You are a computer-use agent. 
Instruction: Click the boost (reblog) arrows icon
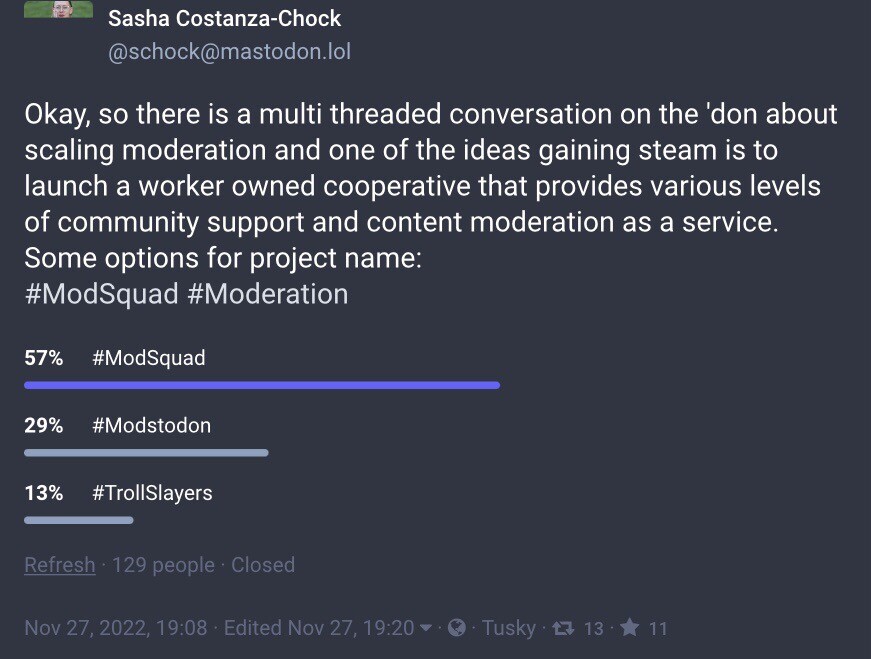[563, 628]
